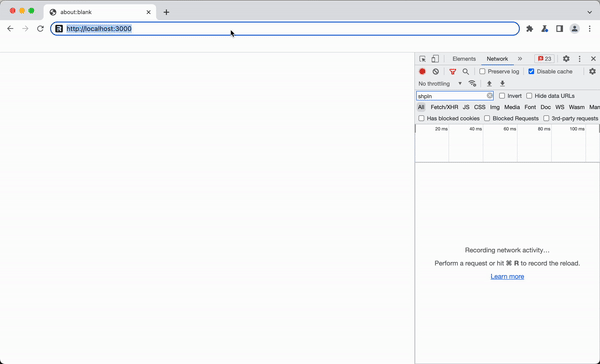Image resolution: width=600 pixels, height=364 pixels.
Task: Check 3rd-party requests checkbox
Action: 546,118
